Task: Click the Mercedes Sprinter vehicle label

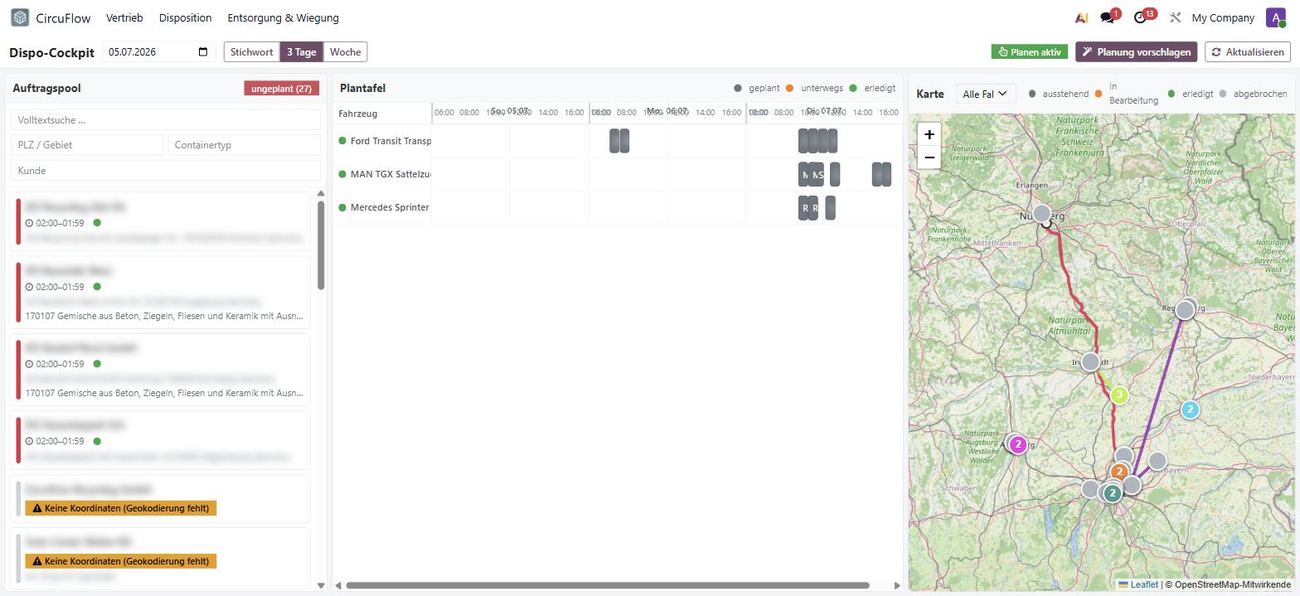Action: tap(389, 207)
